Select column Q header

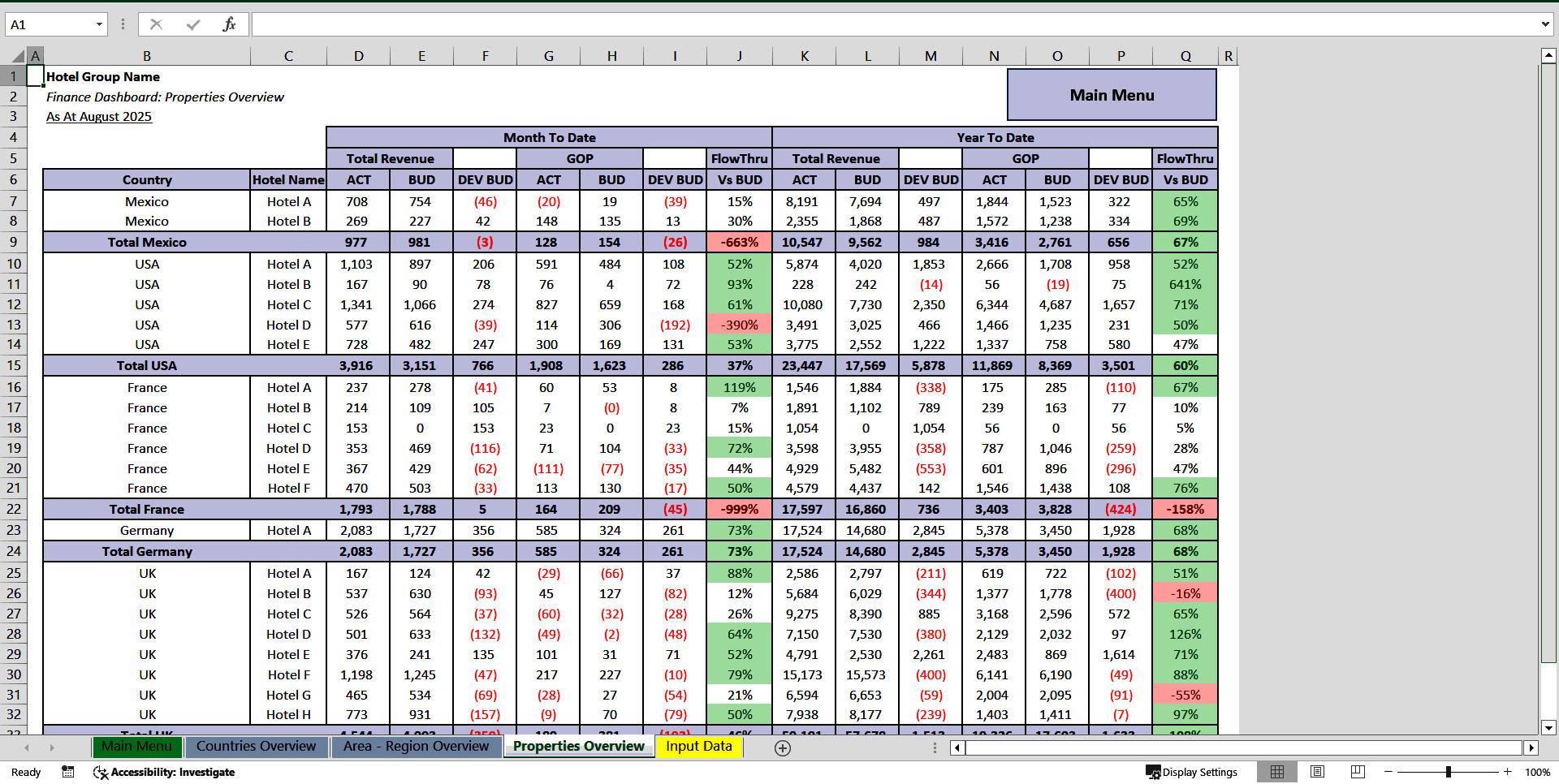click(1185, 56)
